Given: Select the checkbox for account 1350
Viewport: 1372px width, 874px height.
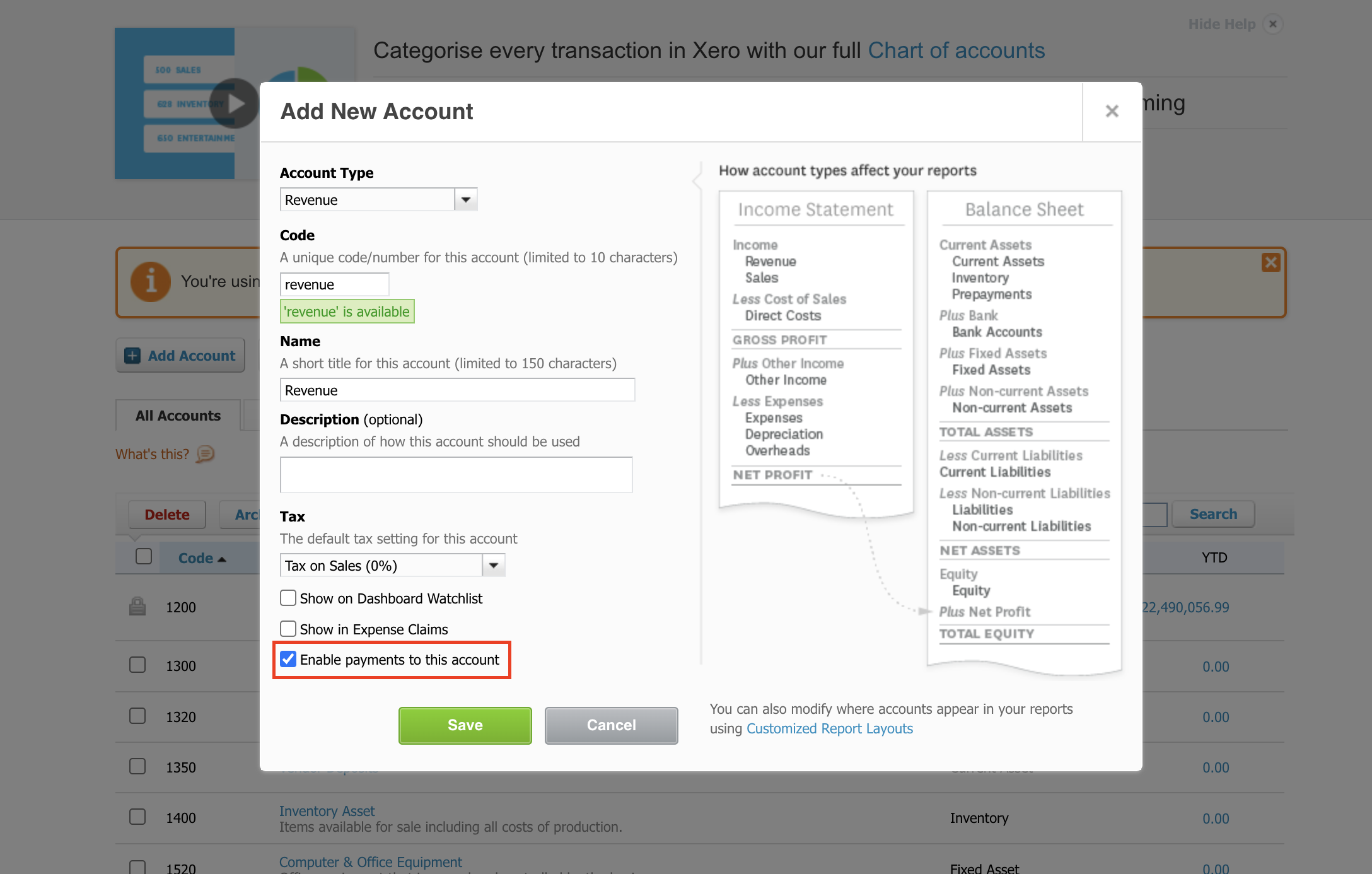Looking at the screenshot, I should [x=137, y=766].
